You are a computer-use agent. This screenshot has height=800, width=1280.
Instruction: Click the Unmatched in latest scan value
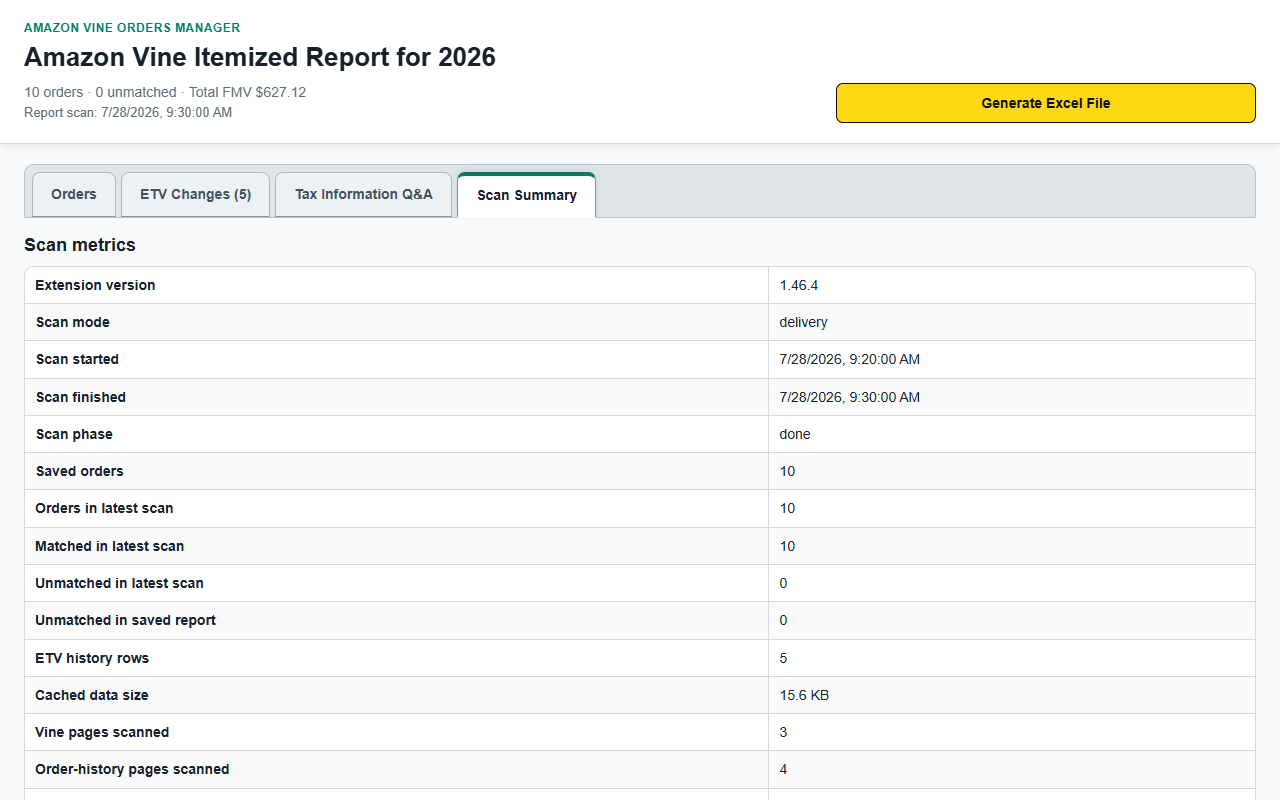pyautogui.click(x=784, y=583)
